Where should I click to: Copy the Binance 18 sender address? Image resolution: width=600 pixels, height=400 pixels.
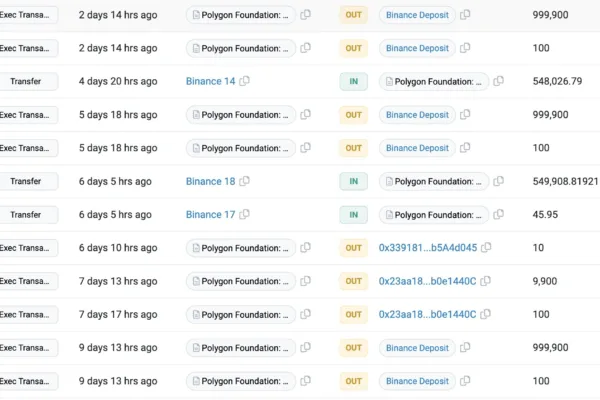click(x=244, y=181)
